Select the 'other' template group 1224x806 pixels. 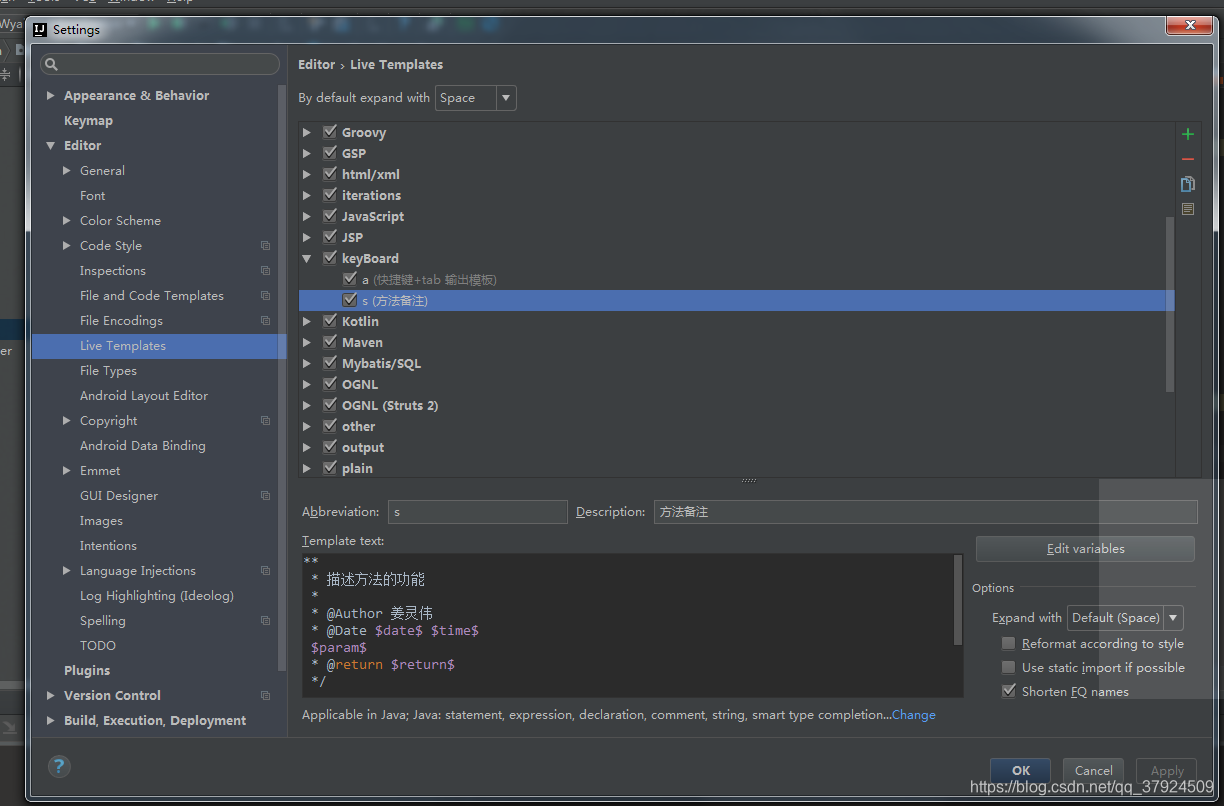coord(358,426)
